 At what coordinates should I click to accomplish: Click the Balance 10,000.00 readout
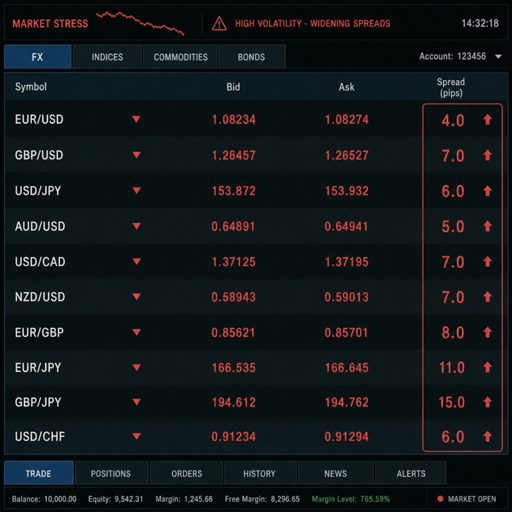pos(44,499)
